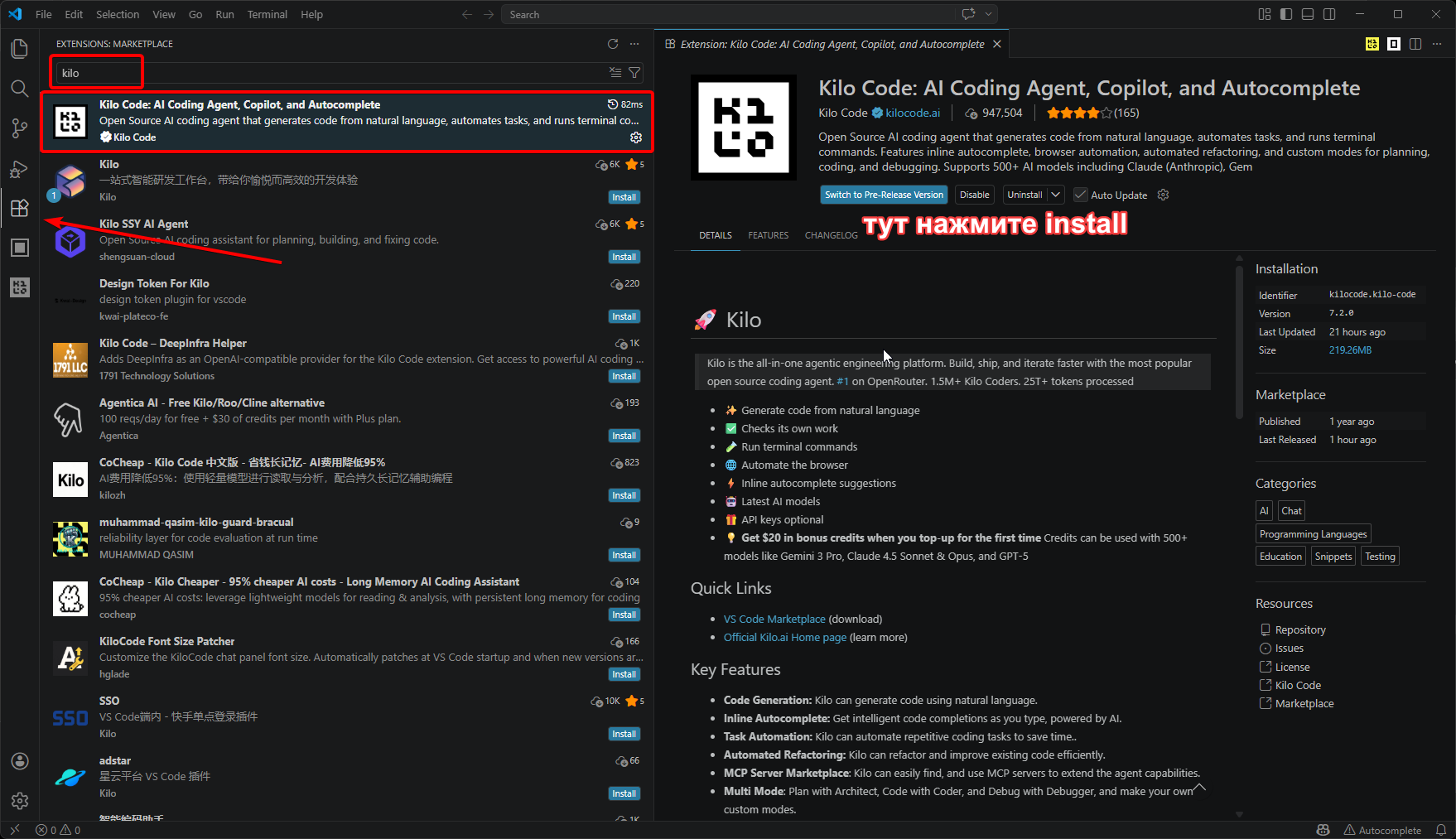Open the Manage gear in activity bar
Screen dimensions: 1456x839
click(x=20, y=801)
